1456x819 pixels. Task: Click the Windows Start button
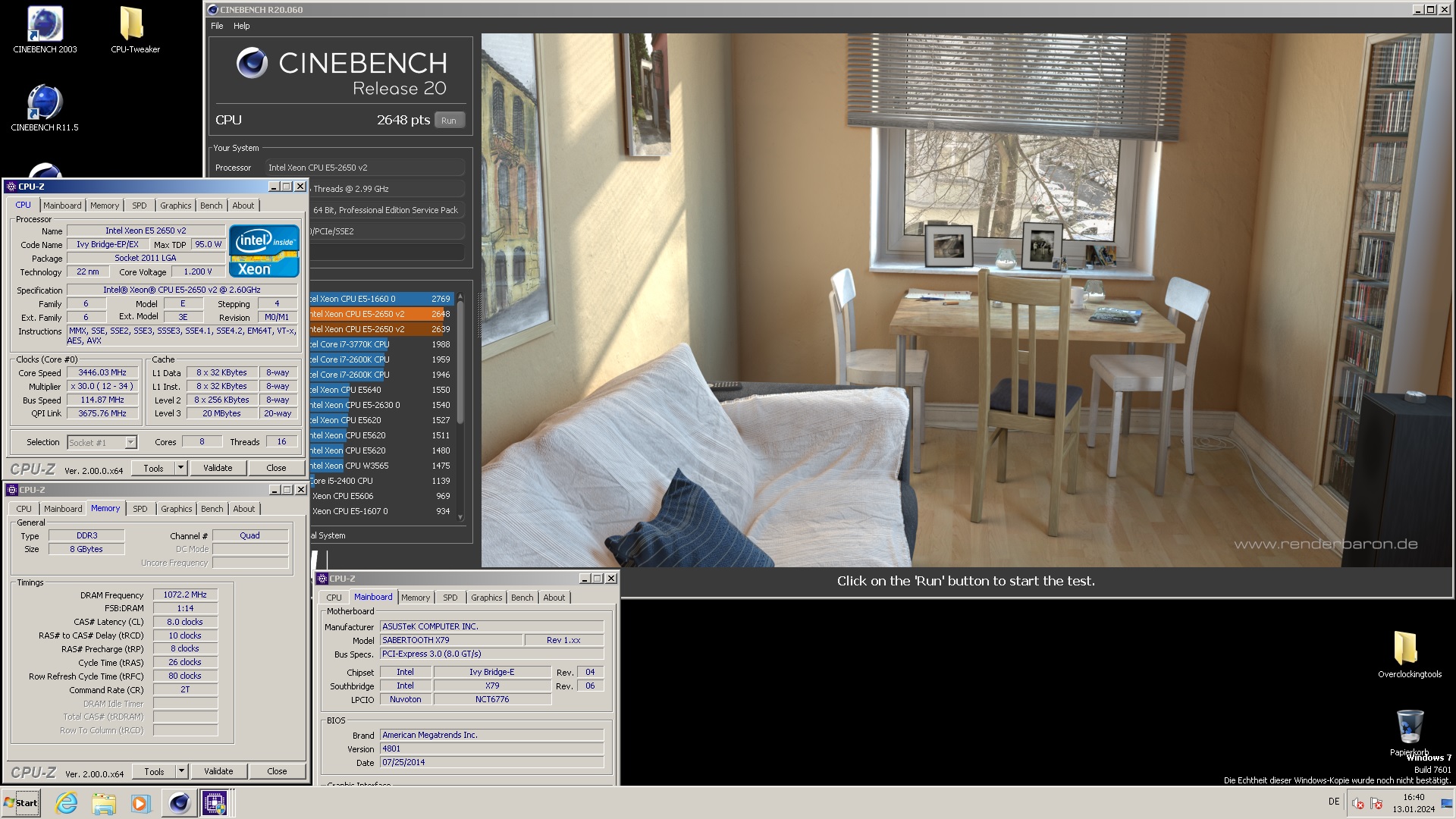[x=21, y=803]
